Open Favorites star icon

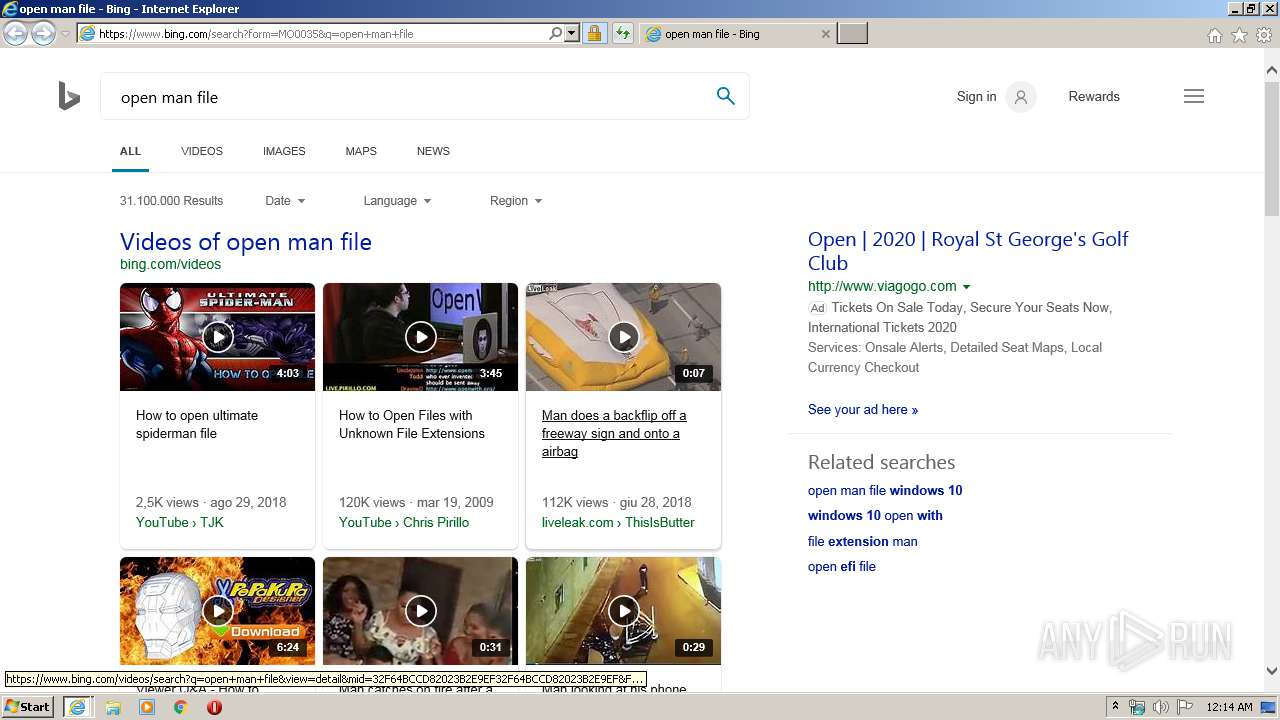(1239, 35)
